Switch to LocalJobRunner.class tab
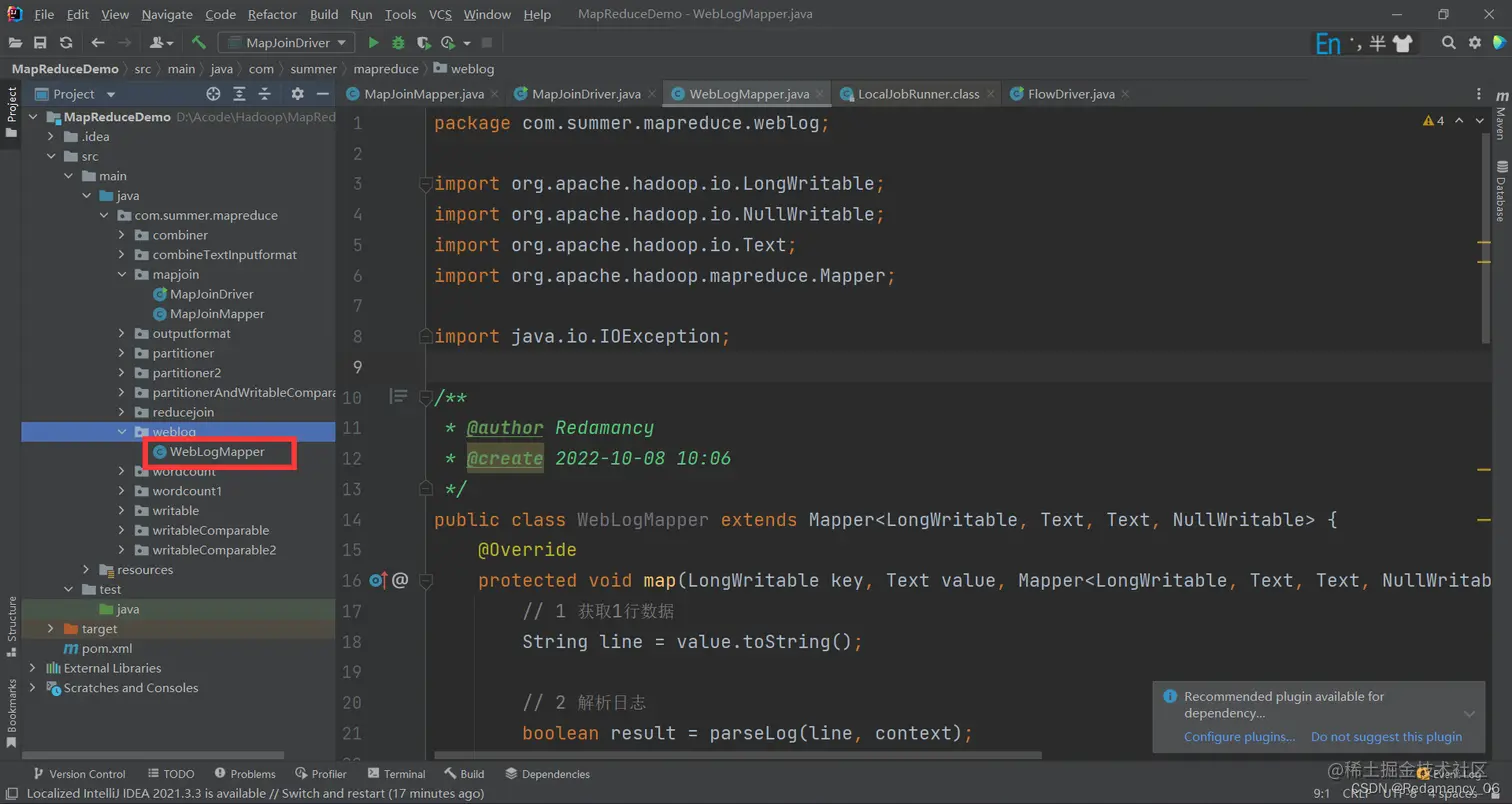 pyautogui.click(x=918, y=94)
